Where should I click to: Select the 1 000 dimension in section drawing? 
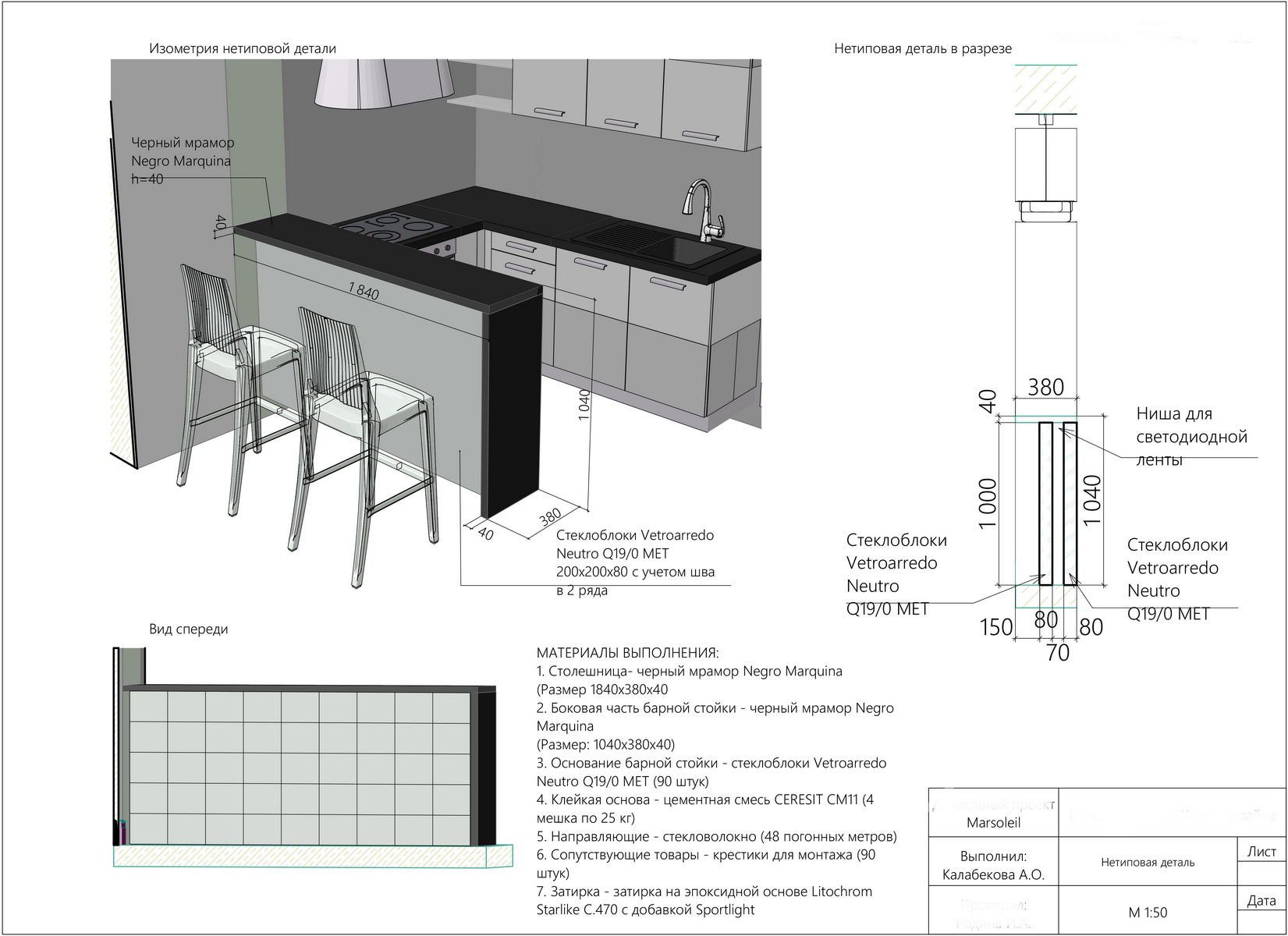(988, 503)
